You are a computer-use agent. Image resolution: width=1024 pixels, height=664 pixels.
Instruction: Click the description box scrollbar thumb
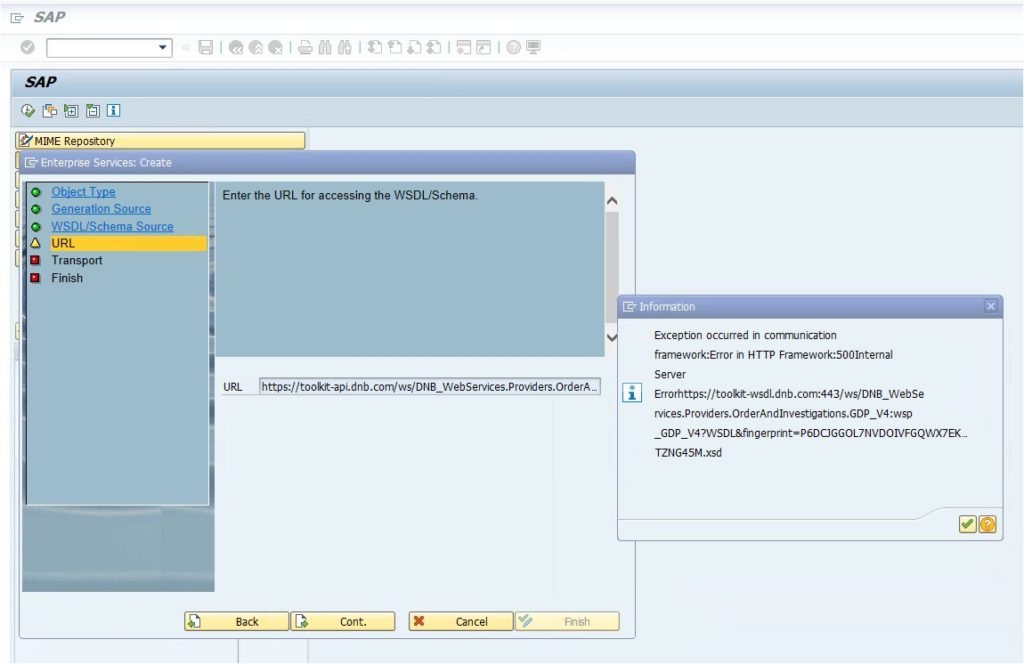(612, 268)
